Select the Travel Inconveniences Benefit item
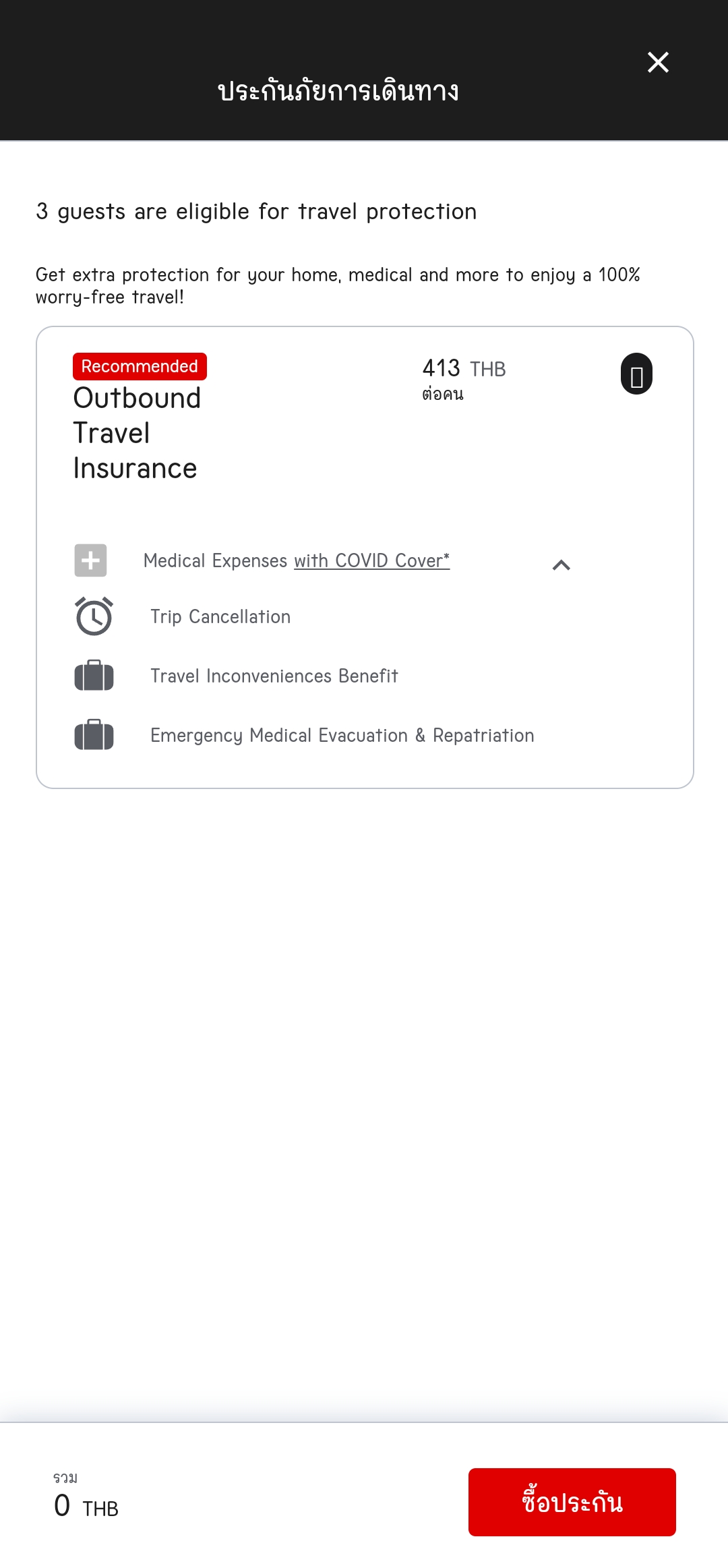Image resolution: width=728 pixels, height=1568 pixels. [274, 676]
